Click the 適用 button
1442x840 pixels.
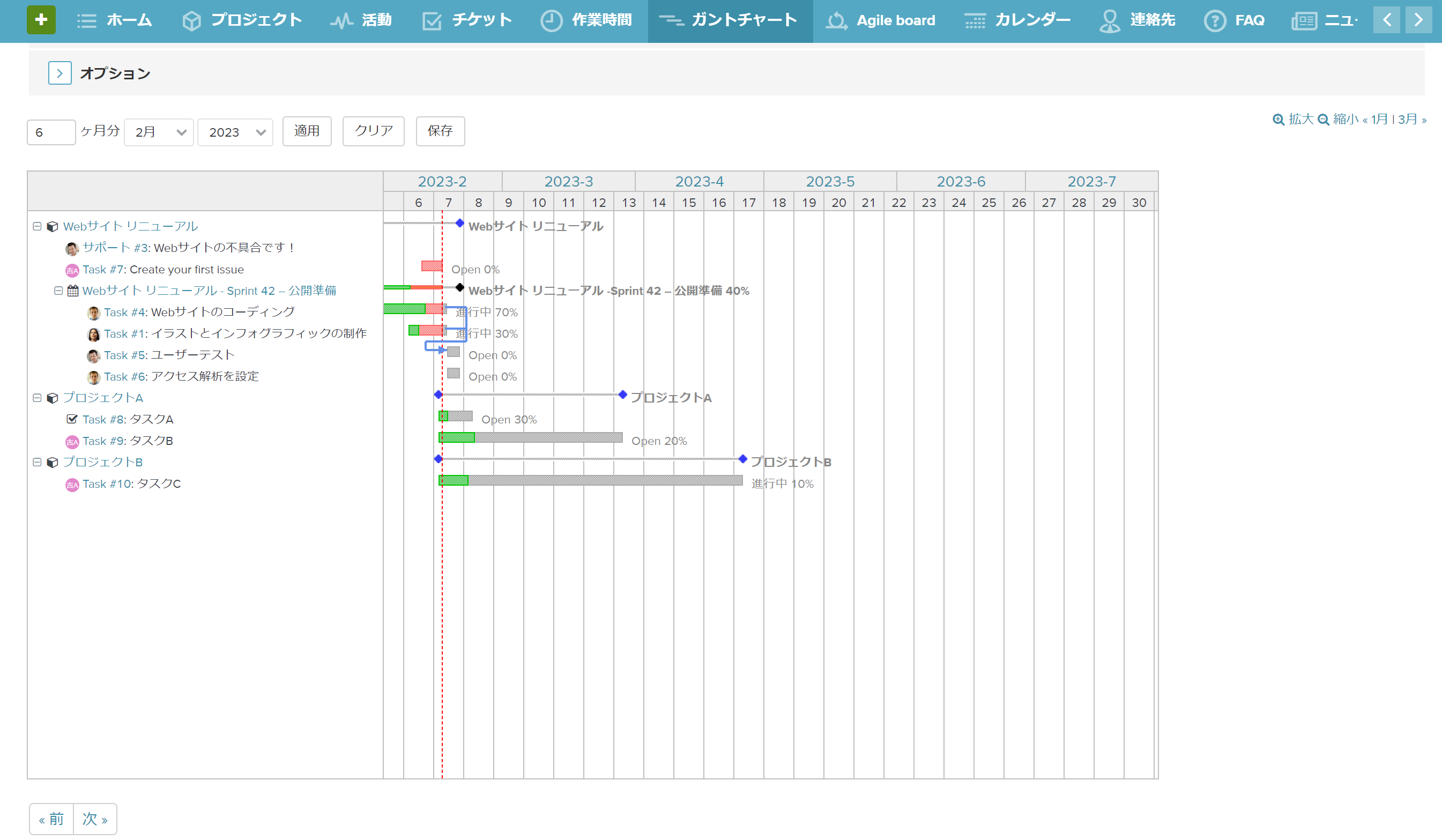307,131
